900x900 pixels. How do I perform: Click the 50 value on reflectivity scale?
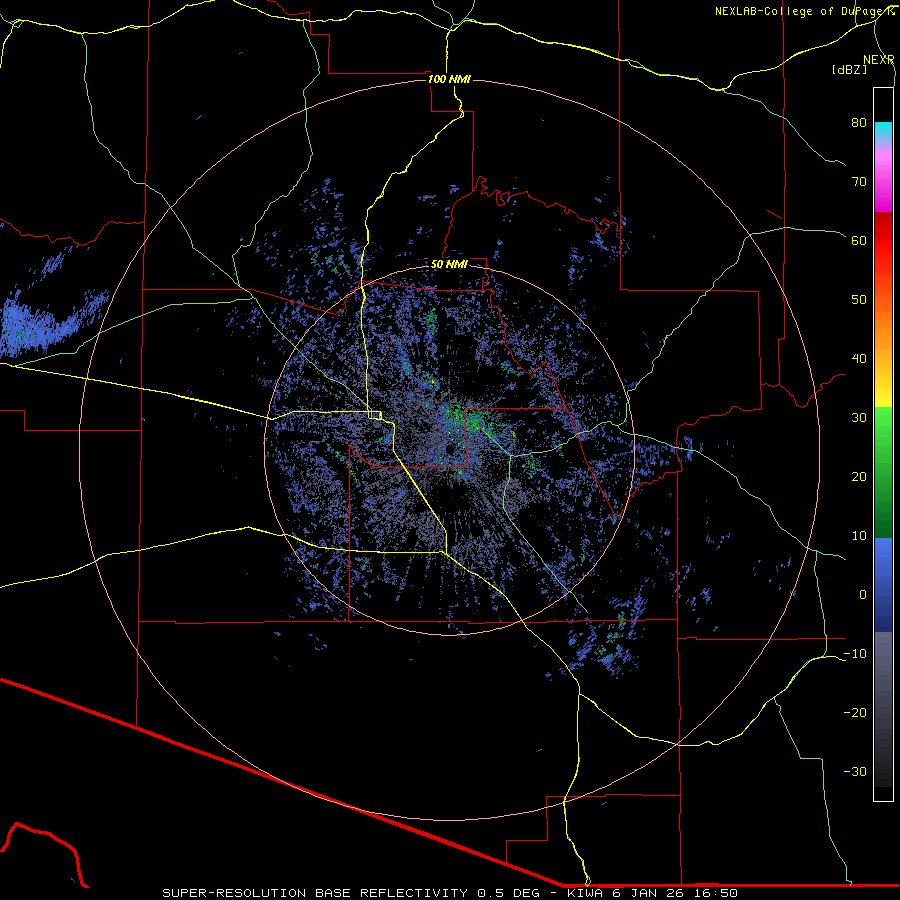click(x=859, y=300)
